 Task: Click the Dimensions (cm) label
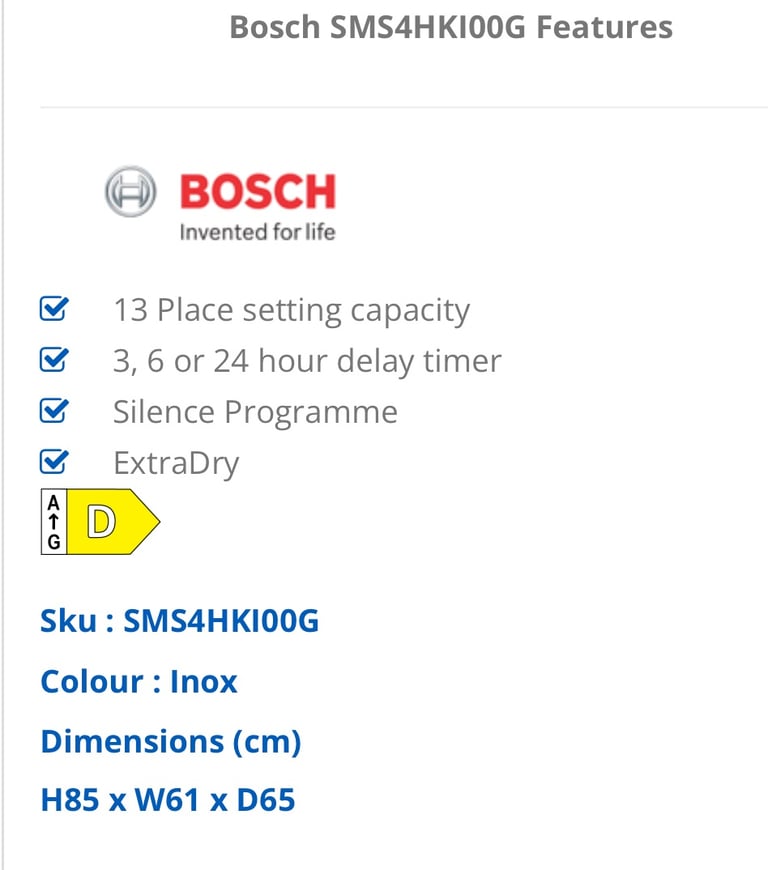click(x=171, y=742)
